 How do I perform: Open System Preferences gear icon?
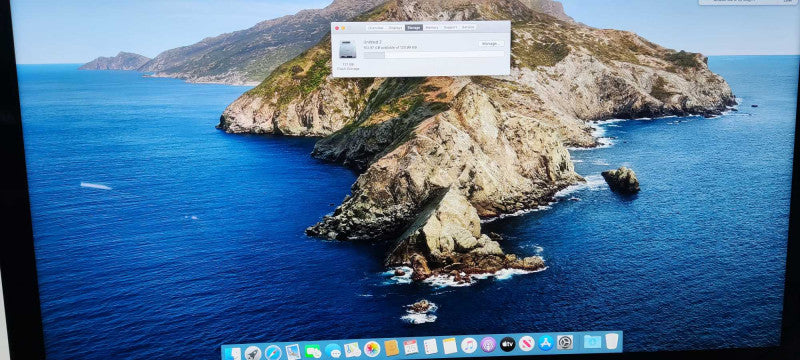[x=565, y=342]
